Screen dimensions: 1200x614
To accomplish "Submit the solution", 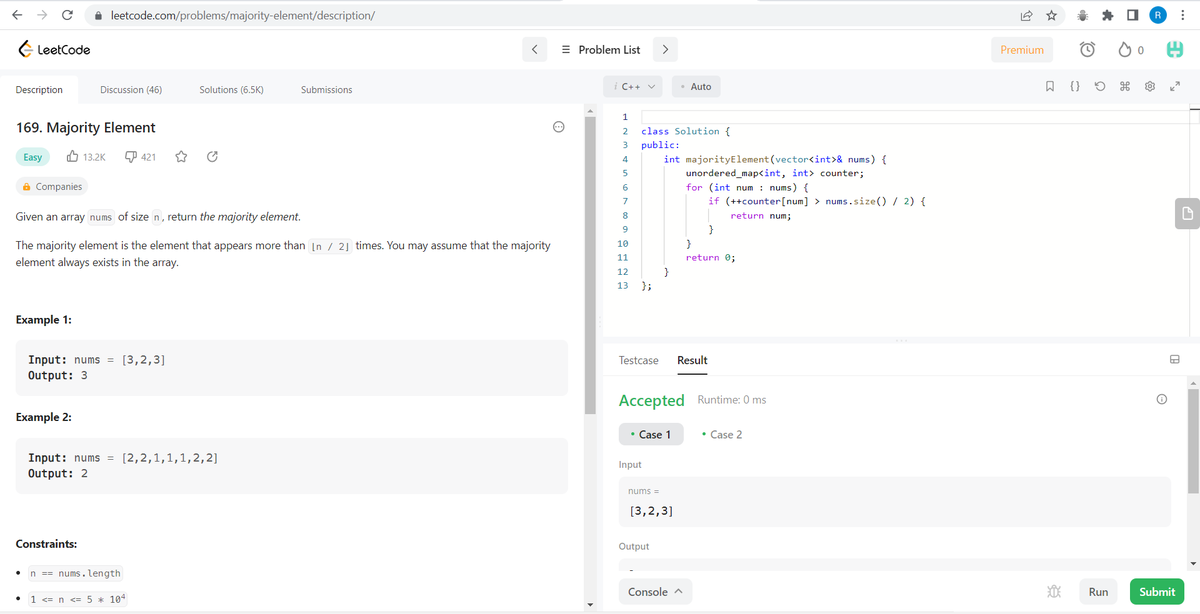I will click(x=1157, y=592).
